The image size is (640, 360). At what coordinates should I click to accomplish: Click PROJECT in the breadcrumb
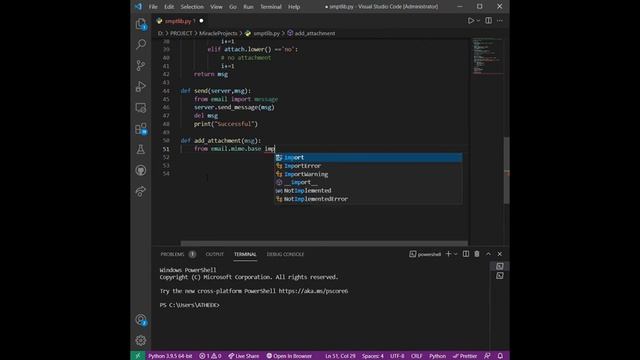coord(181,33)
